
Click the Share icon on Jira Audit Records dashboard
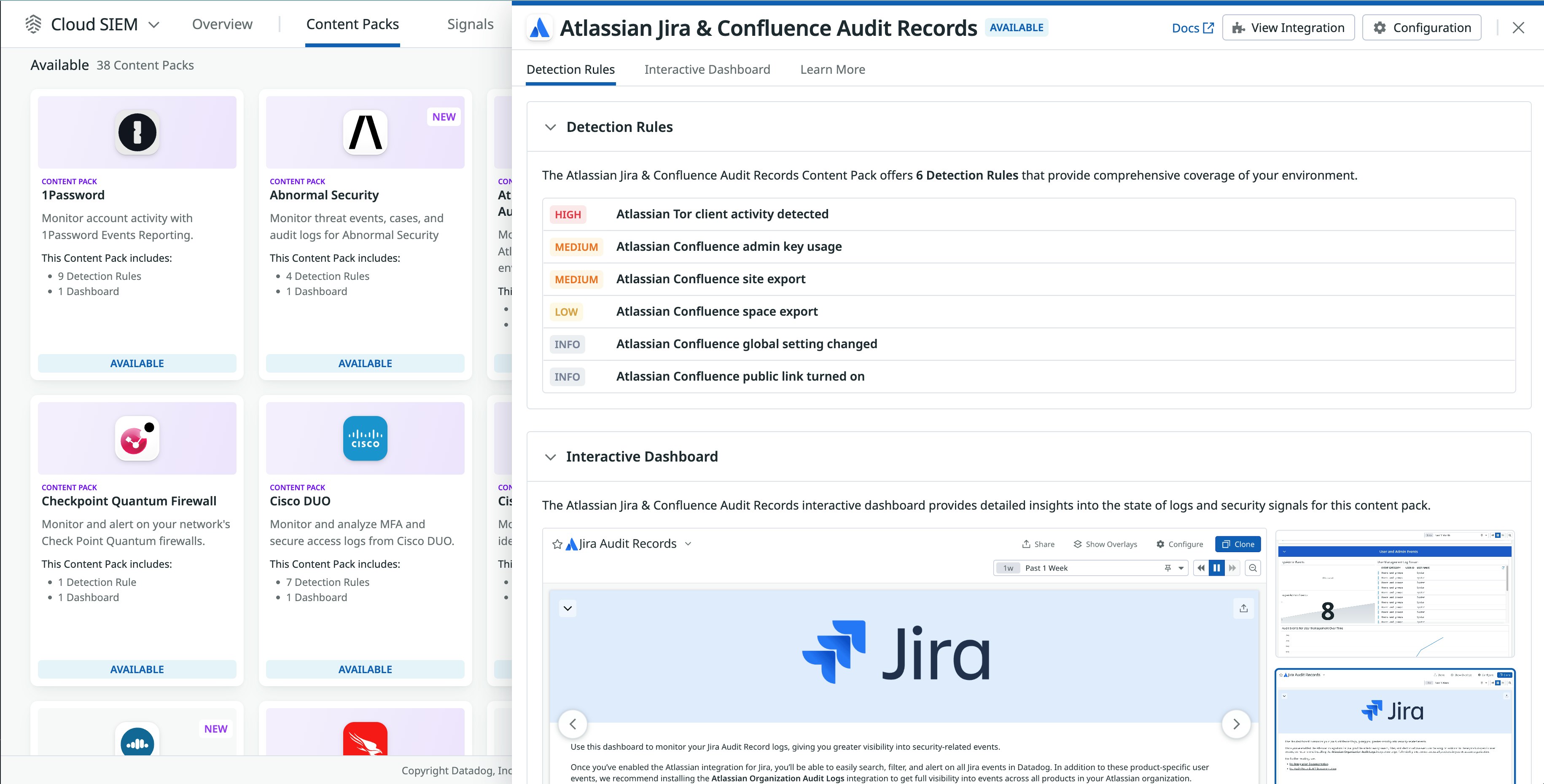1027,544
